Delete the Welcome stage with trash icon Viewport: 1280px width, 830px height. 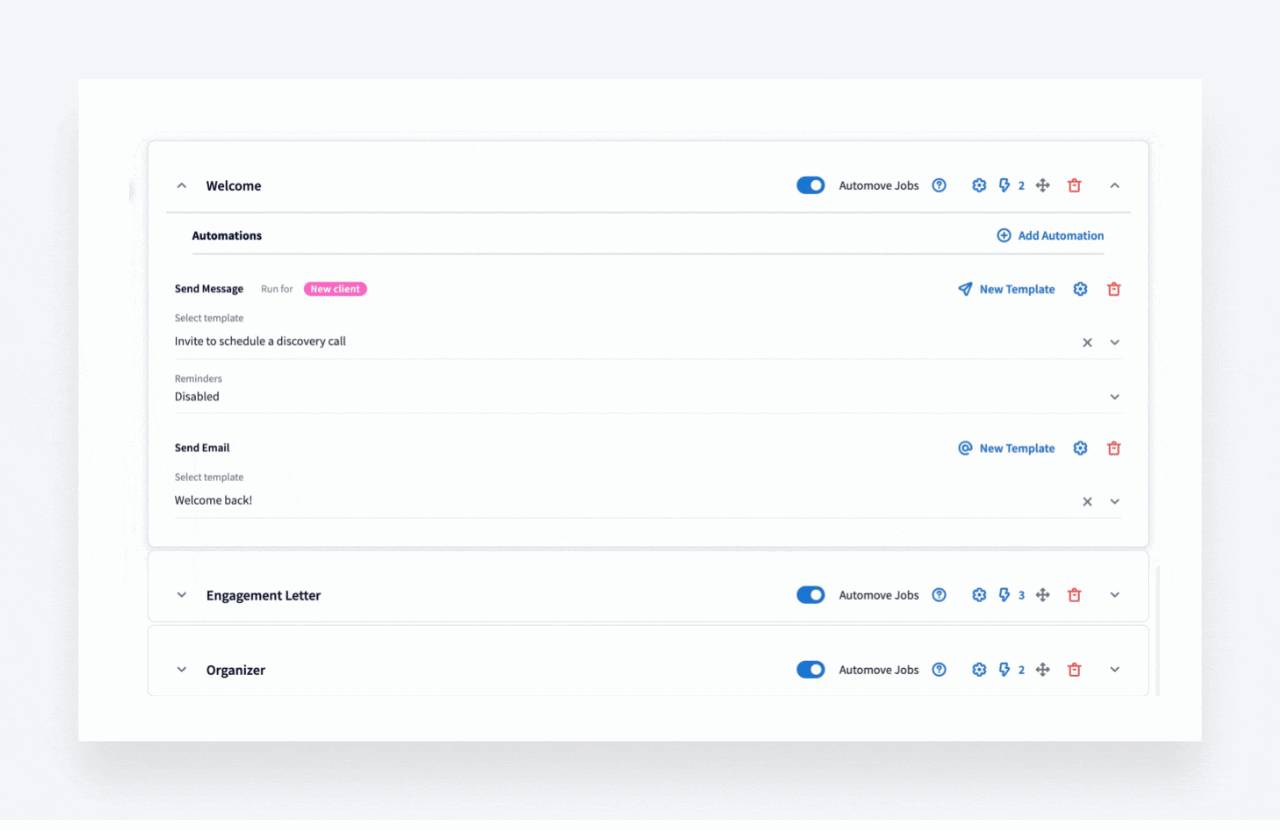pyautogui.click(x=1074, y=186)
